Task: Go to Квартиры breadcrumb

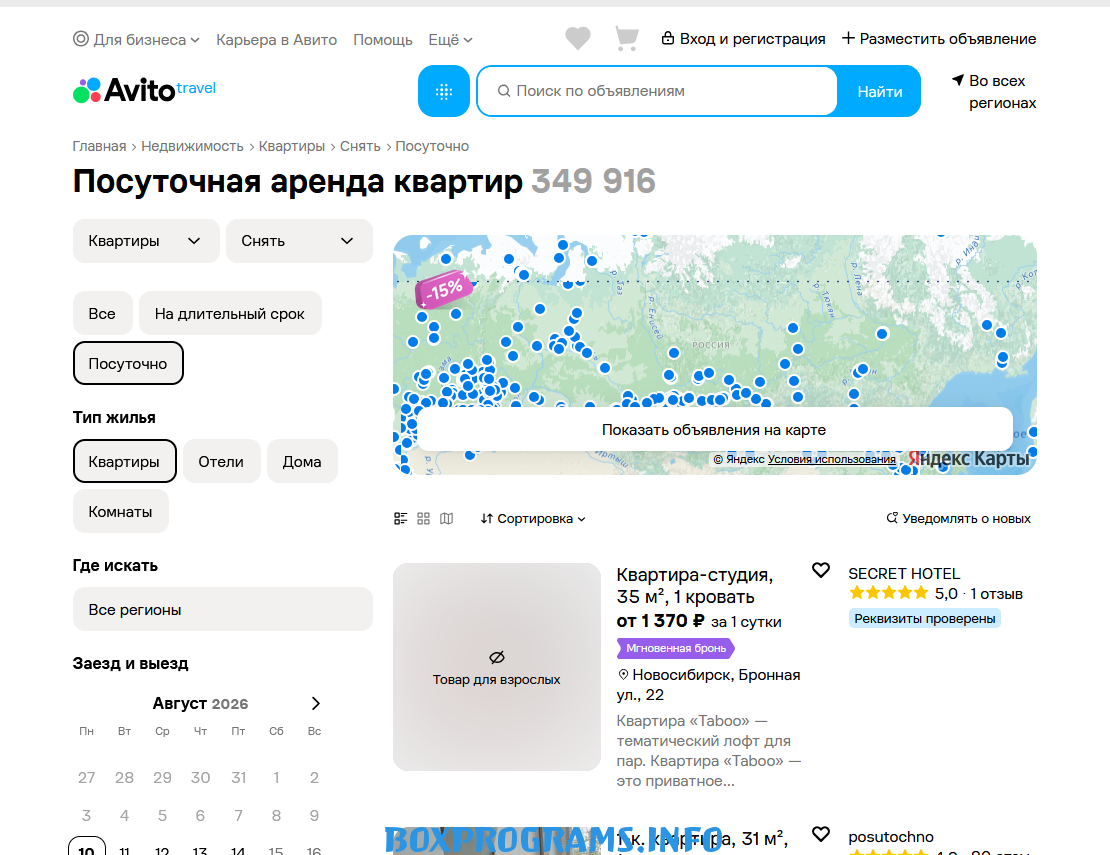Action: pos(292,147)
